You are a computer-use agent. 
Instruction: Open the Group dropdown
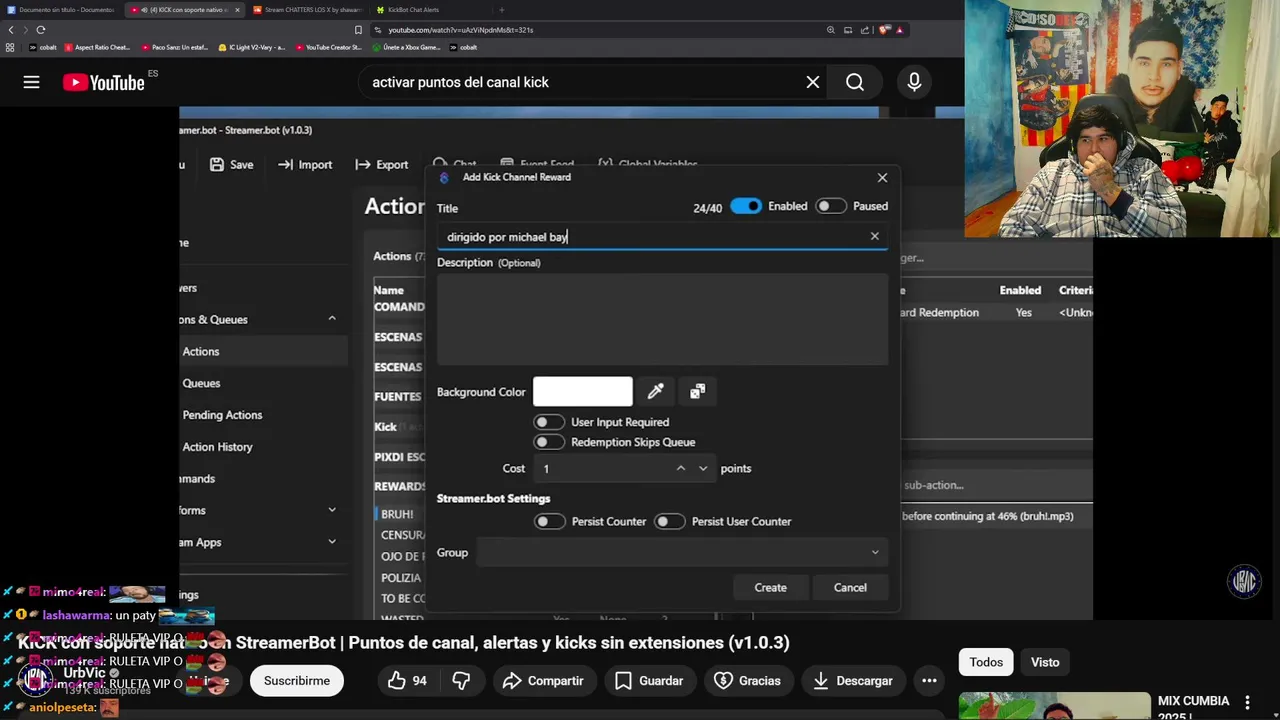(x=682, y=552)
